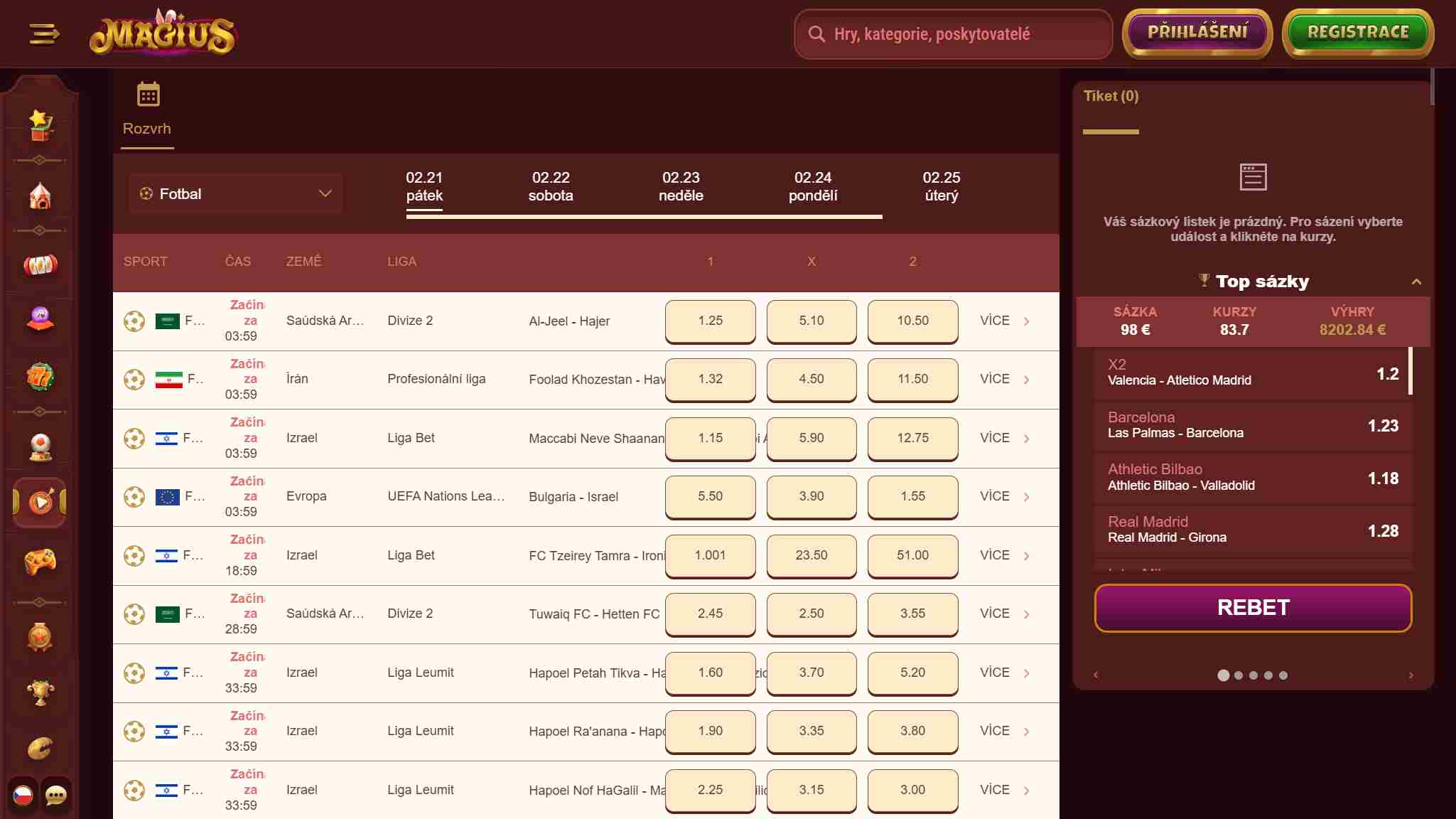
Task: Open the Tiket (0) tab
Action: [1111, 97]
